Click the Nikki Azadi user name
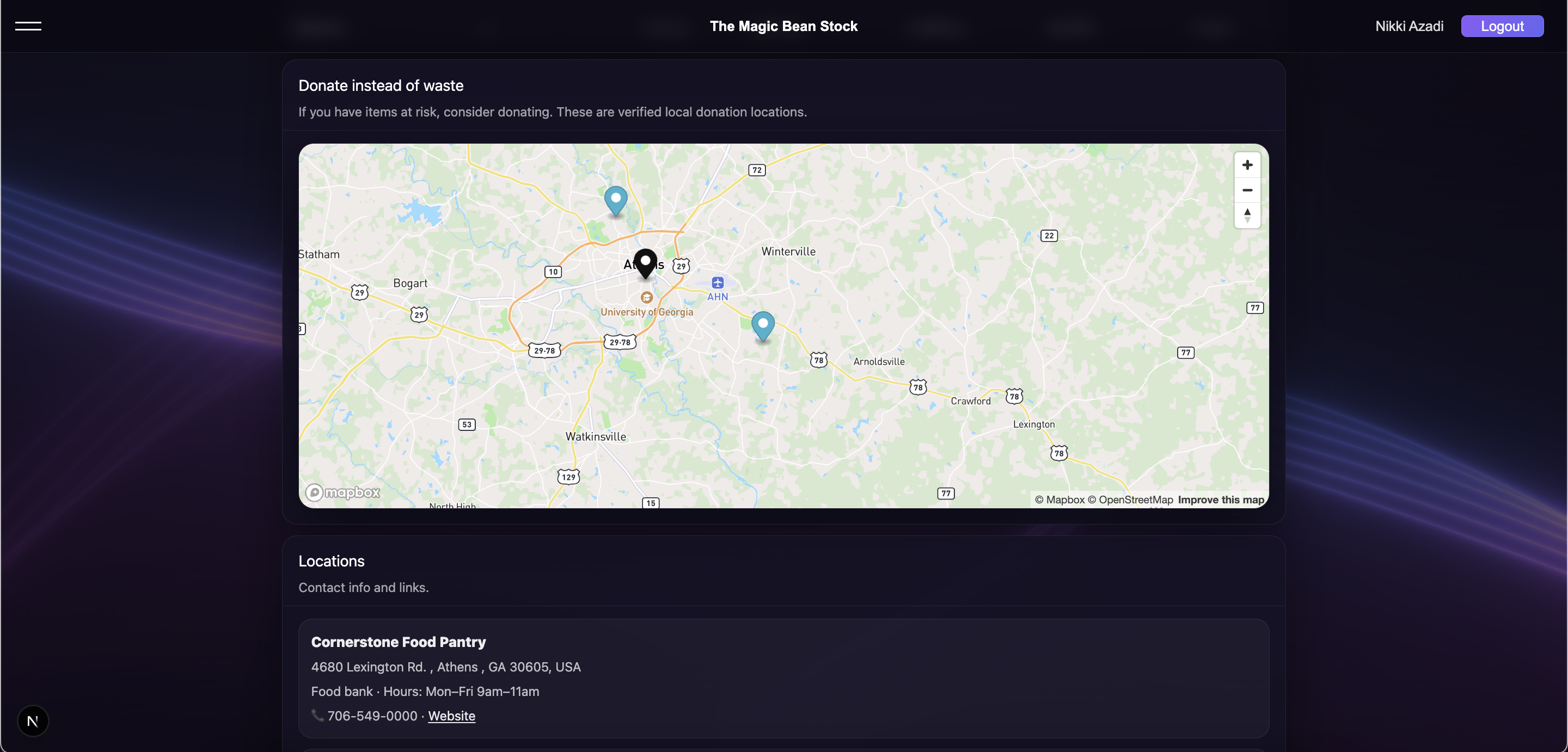The height and width of the screenshot is (752, 1568). coord(1408,26)
